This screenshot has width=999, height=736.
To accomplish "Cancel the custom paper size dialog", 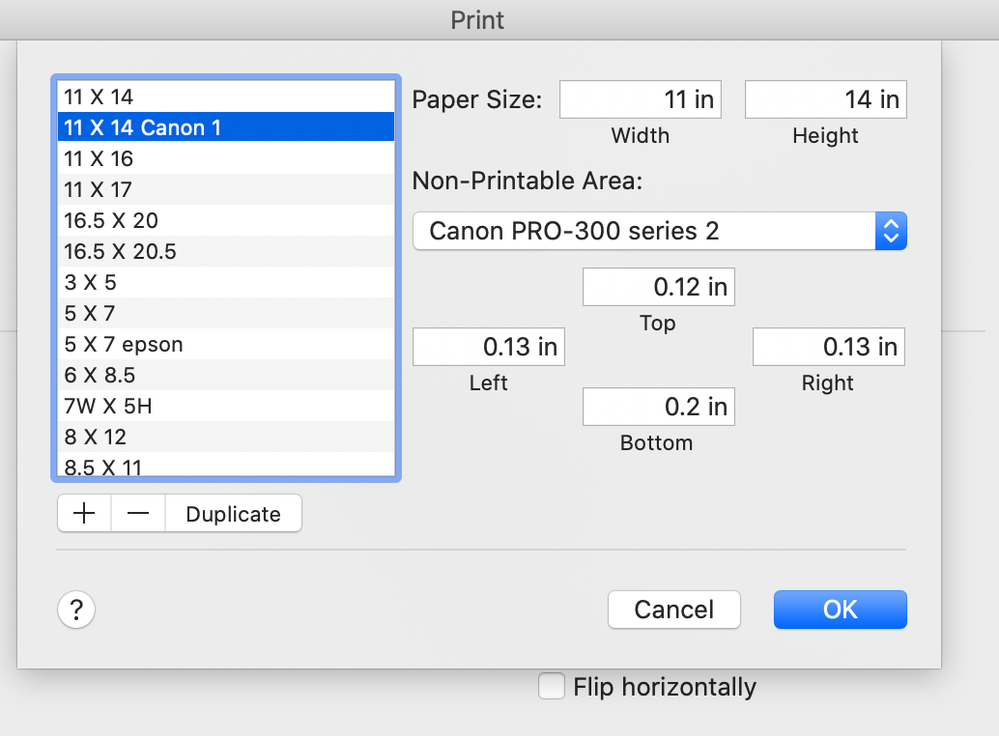I will point(674,609).
